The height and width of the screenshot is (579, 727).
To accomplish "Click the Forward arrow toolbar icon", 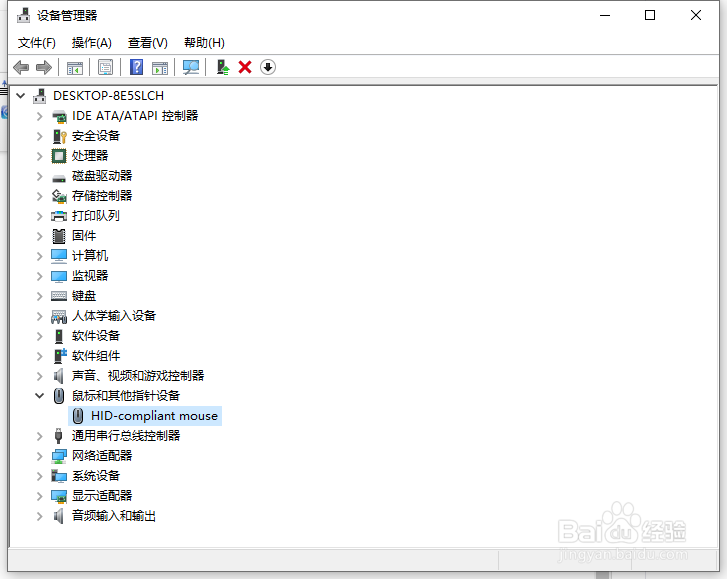I will [x=44, y=68].
